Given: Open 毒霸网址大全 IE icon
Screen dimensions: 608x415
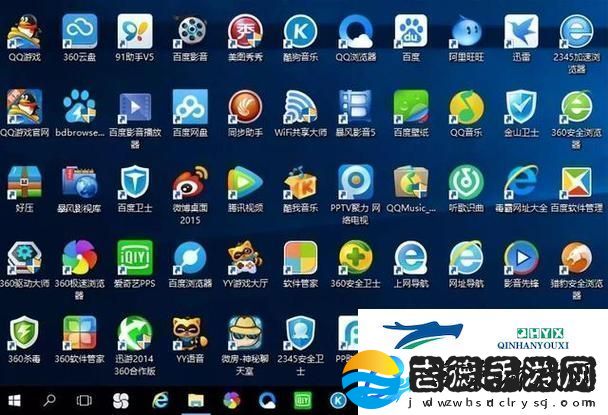Looking at the screenshot, I should click(521, 182).
